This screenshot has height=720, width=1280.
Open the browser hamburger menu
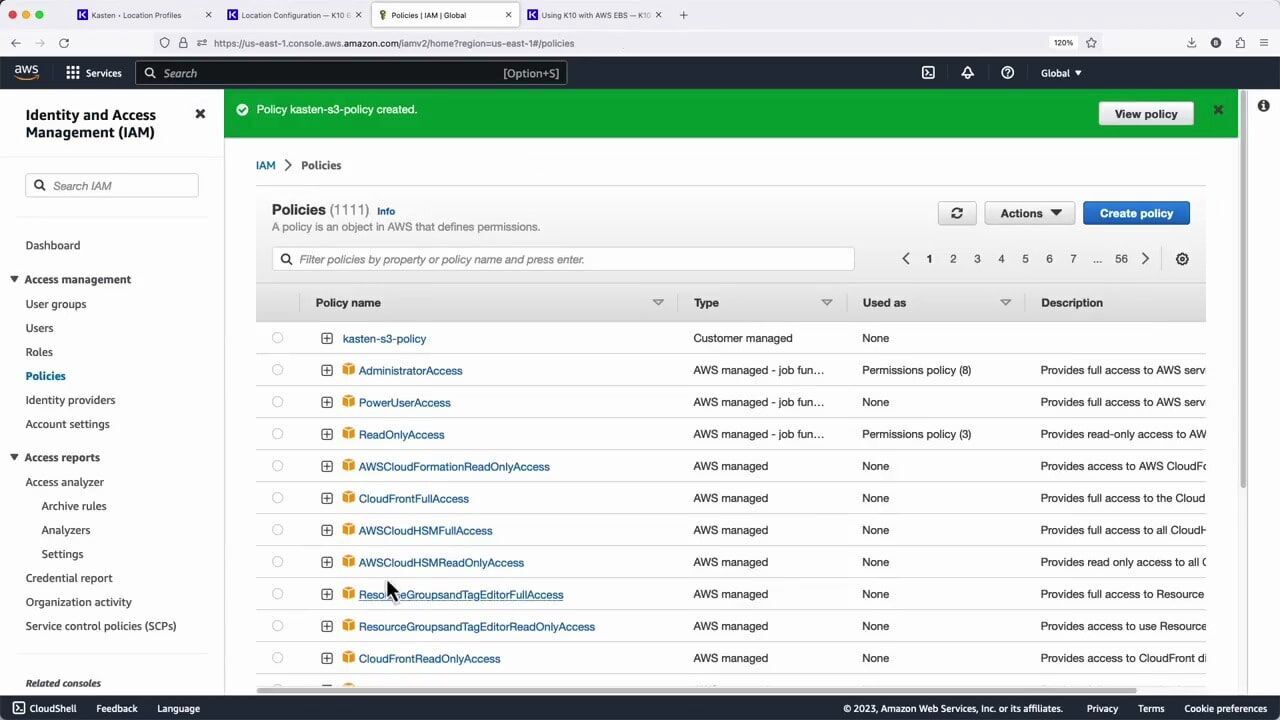(1264, 43)
